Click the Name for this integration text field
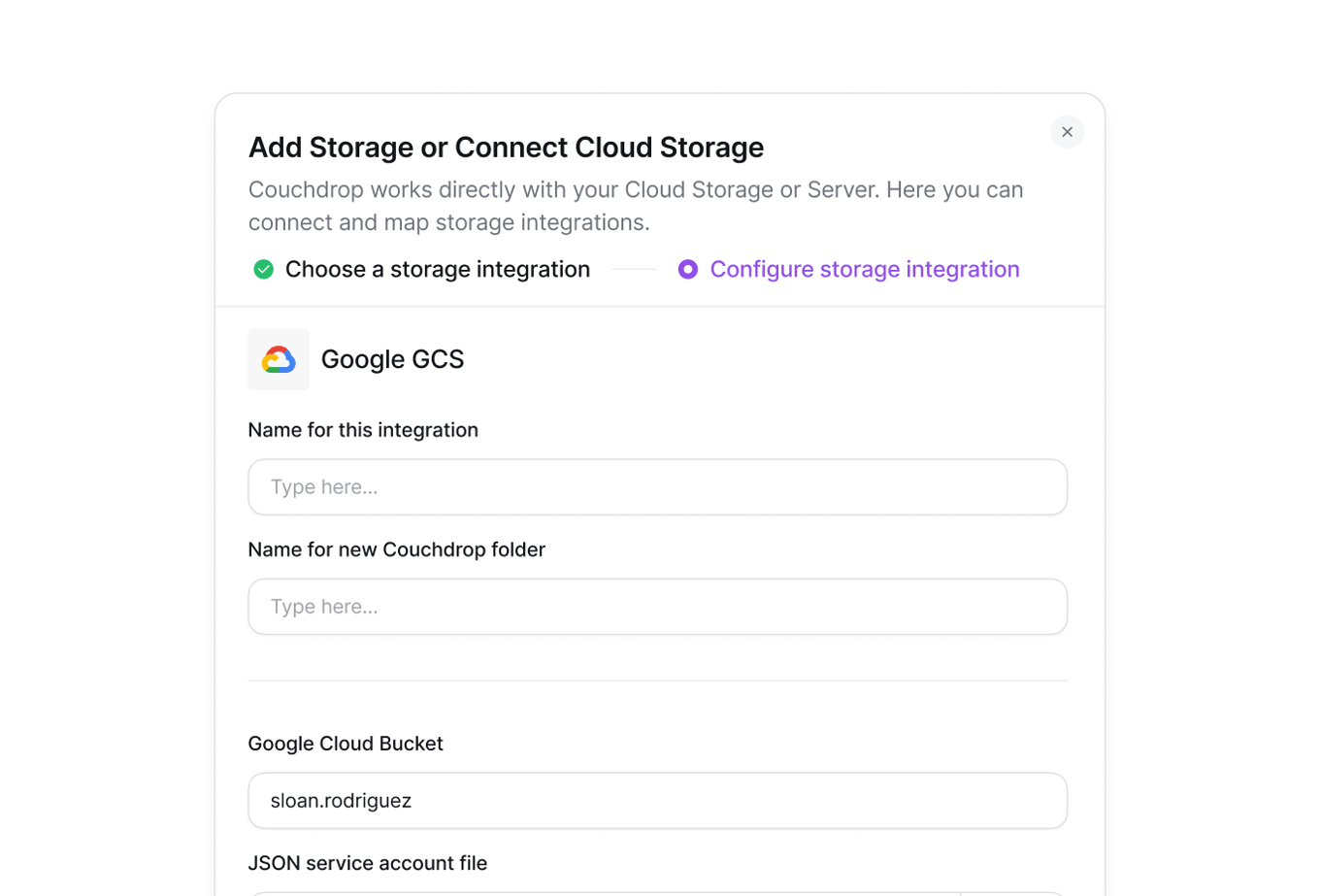 coord(658,486)
